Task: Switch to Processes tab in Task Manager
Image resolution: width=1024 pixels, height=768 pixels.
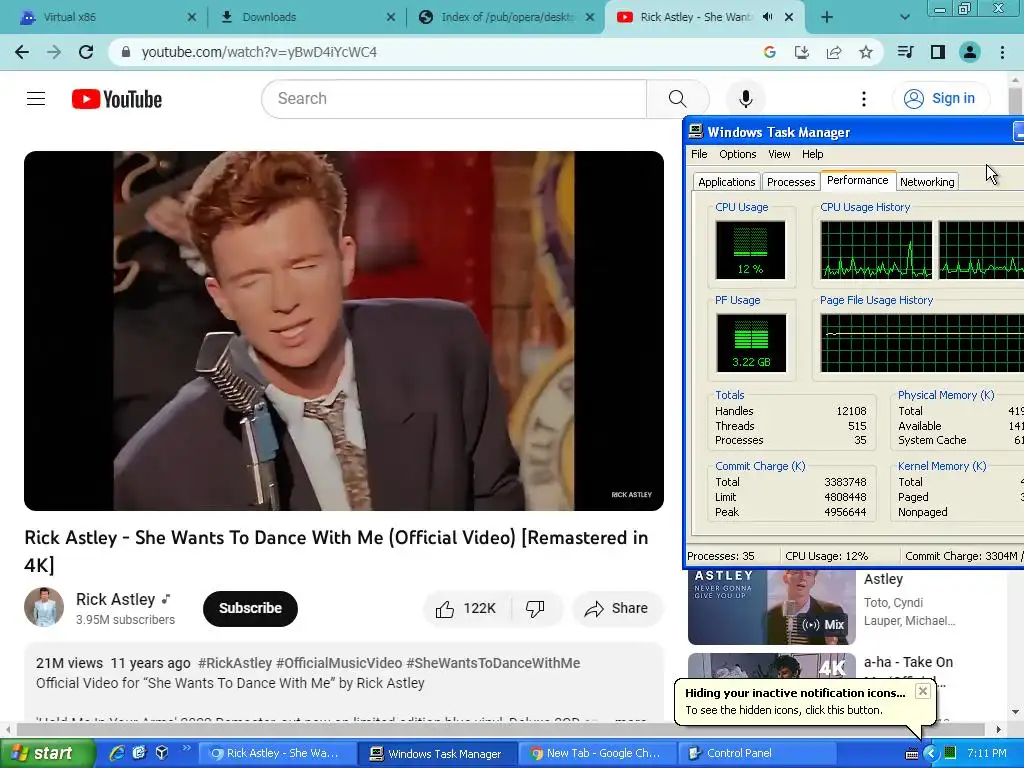Action: tap(791, 182)
